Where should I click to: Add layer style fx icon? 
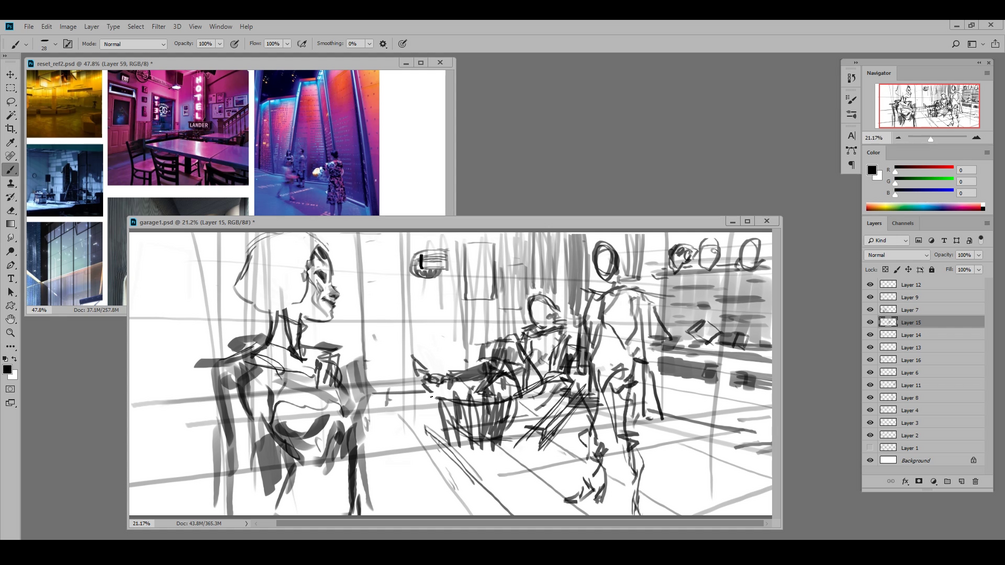905,481
